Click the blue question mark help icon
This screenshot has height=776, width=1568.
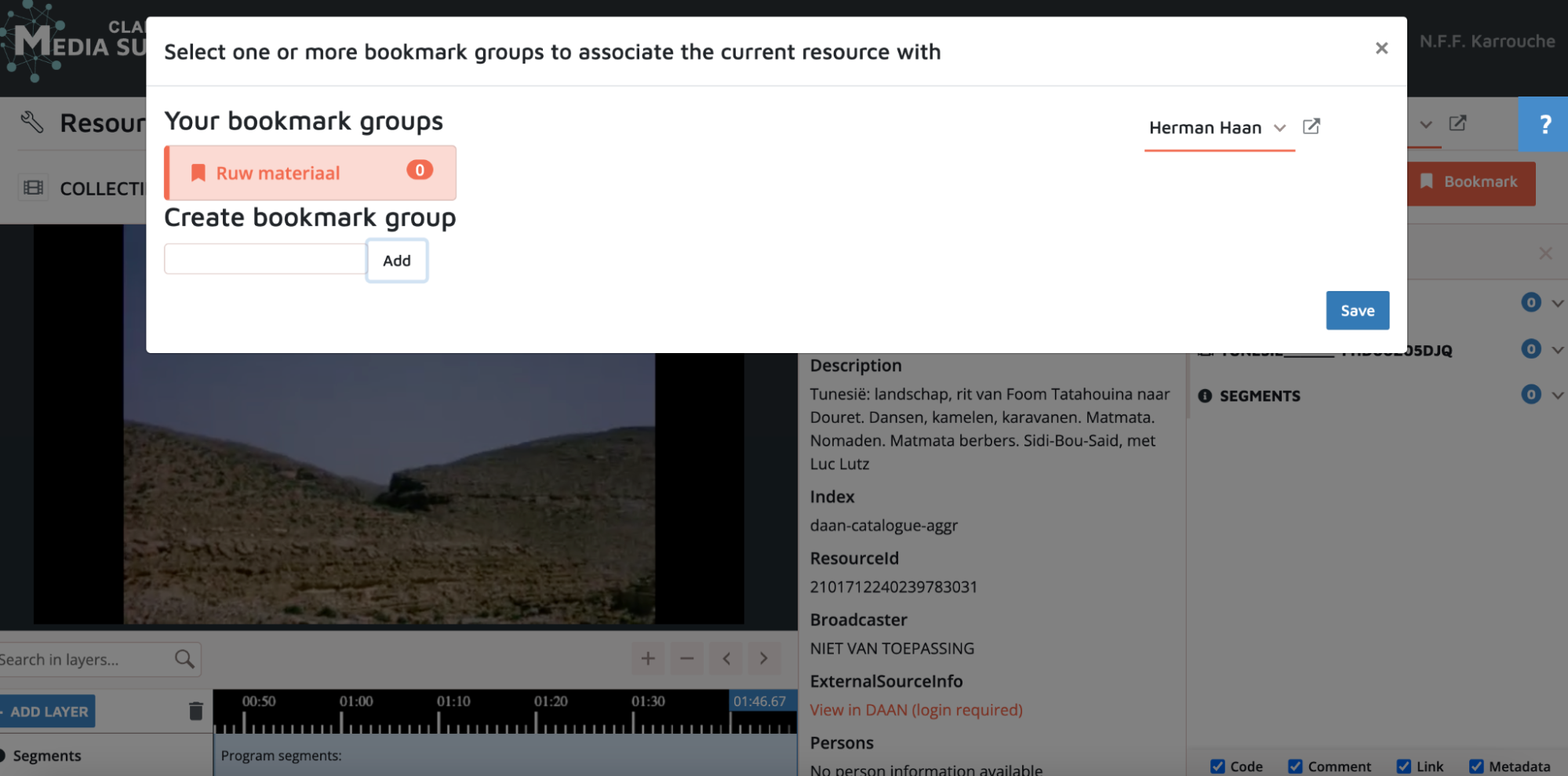click(x=1544, y=124)
